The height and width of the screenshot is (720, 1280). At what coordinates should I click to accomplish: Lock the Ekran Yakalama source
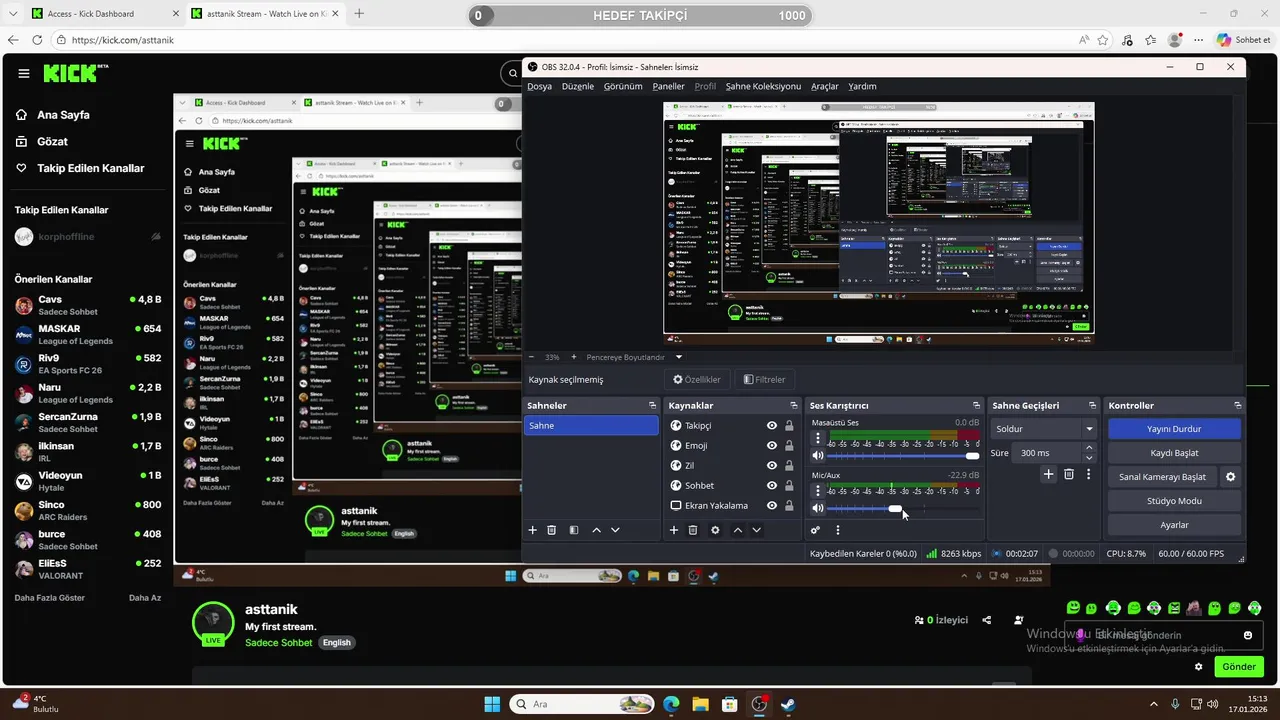click(x=789, y=506)
